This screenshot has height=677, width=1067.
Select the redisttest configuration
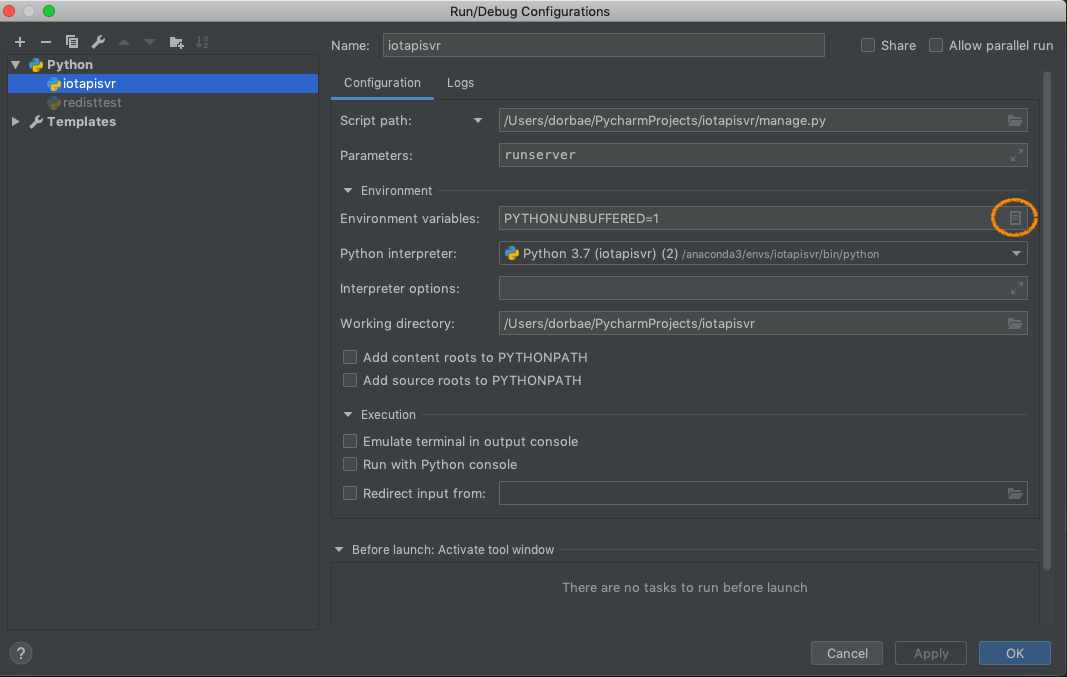coord(93,102)
